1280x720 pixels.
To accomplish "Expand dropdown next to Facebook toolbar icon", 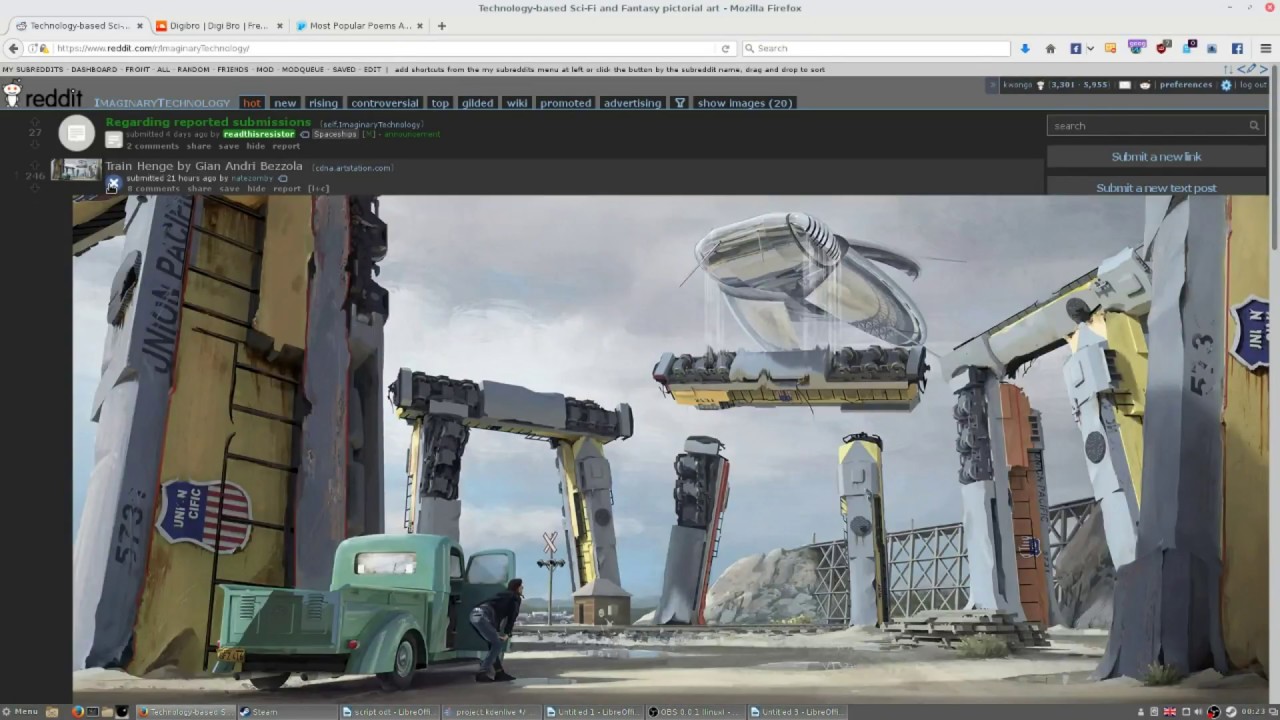I will click(1090, 48).
